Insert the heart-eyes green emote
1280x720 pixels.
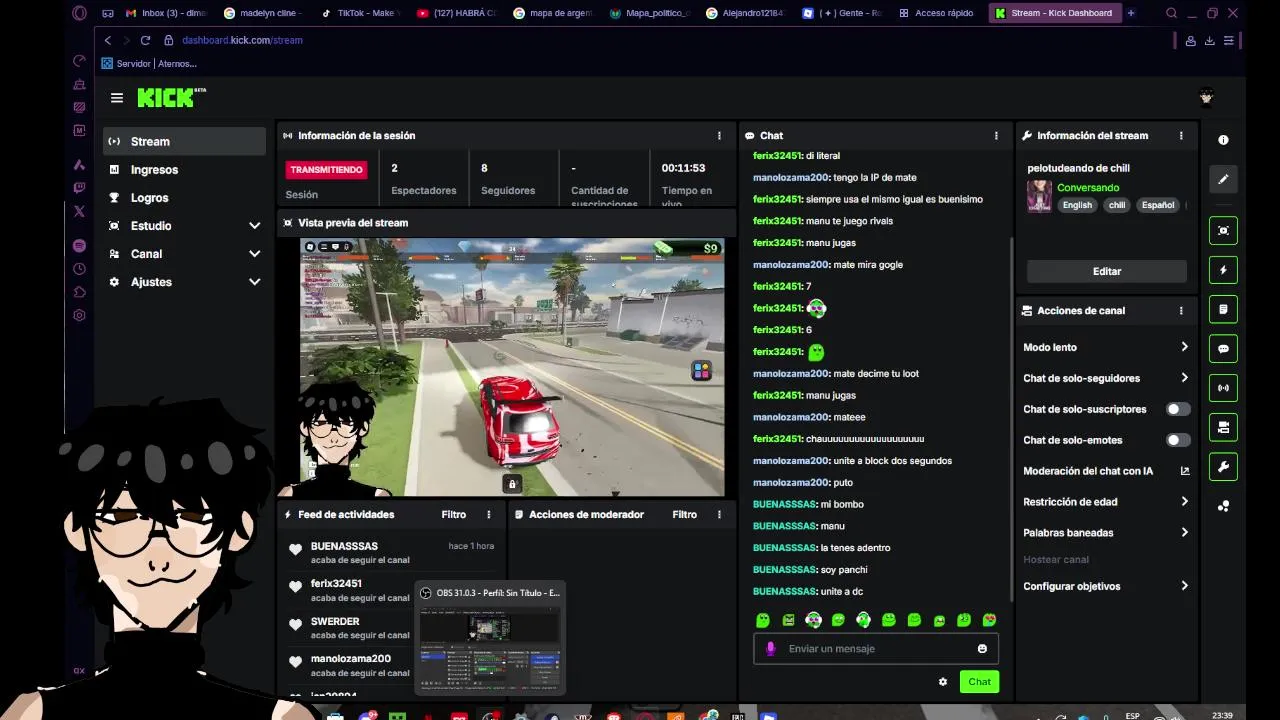pyautogui.click(x=989, y=620)
